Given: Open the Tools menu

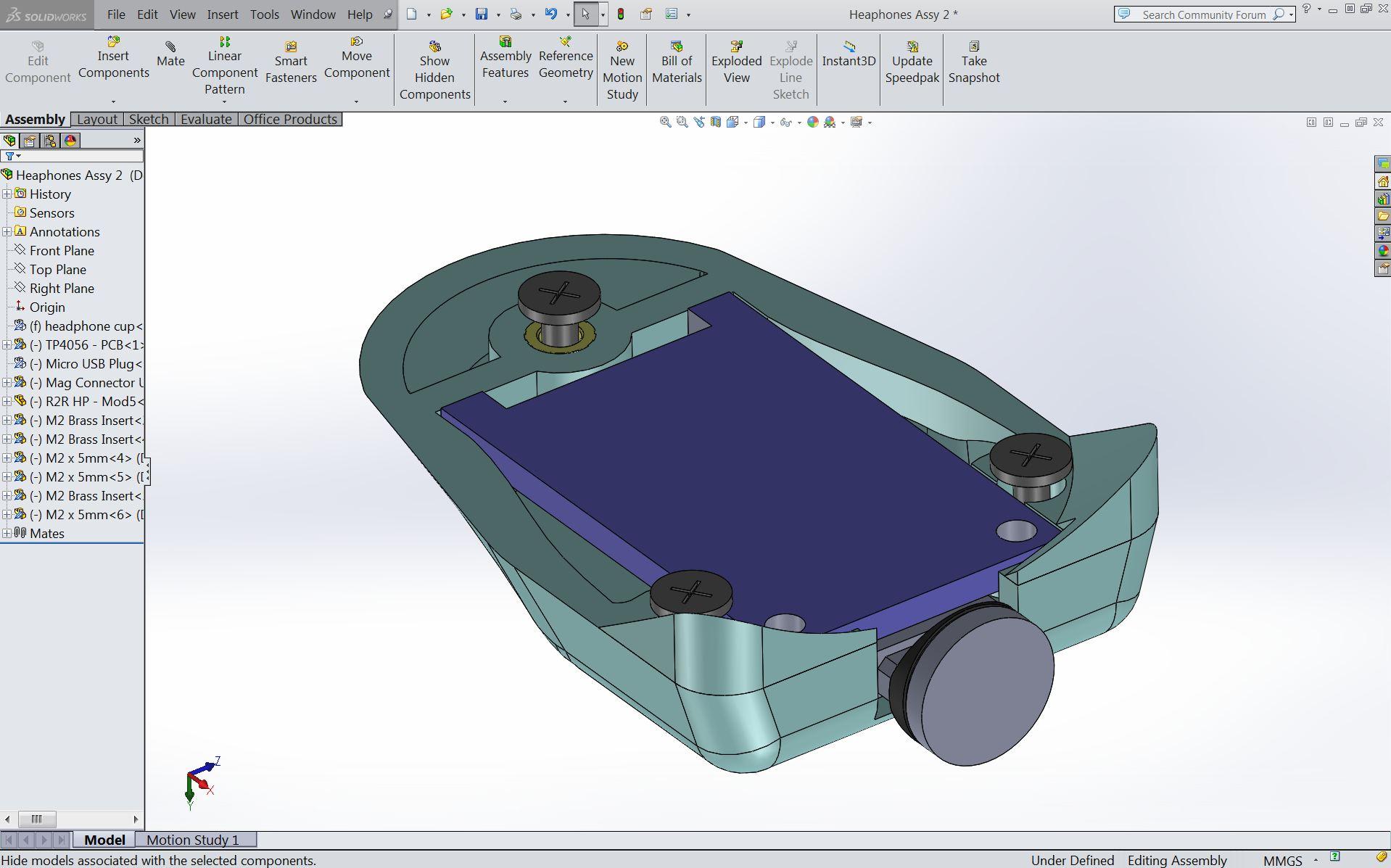Looking at the screenshot, I should pos(265,15).
